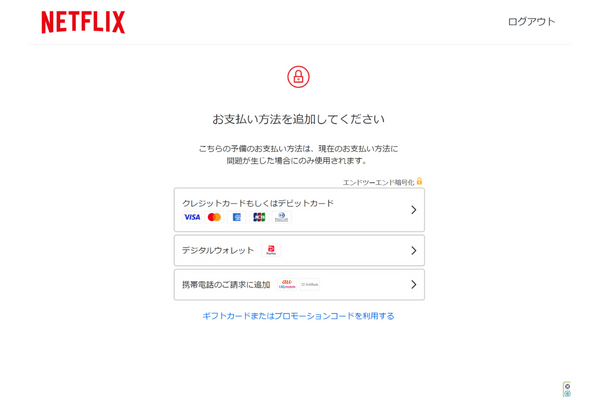Screen dimensions: 600x400
Task: Select クレジットカードもしくはデビットカード label
Action: 258,203
